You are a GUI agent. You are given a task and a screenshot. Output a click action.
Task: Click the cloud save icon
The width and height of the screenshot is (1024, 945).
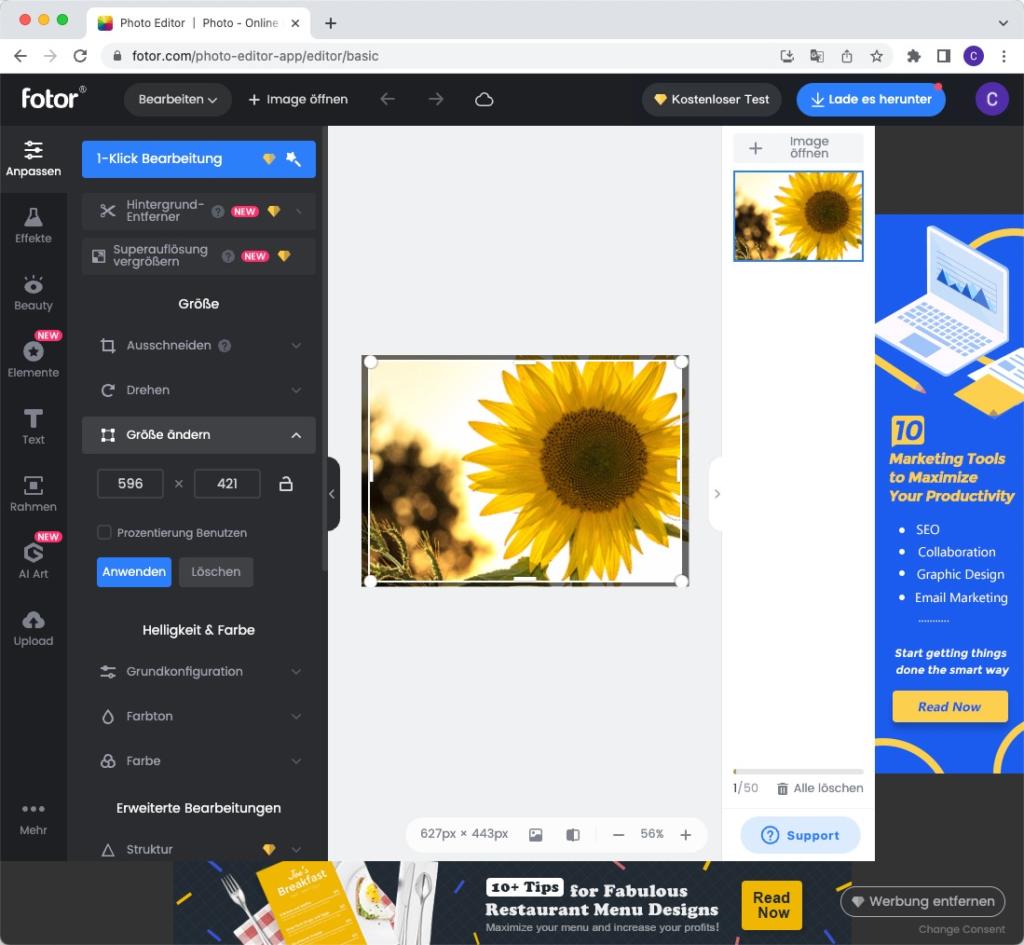tap(484, 99)
